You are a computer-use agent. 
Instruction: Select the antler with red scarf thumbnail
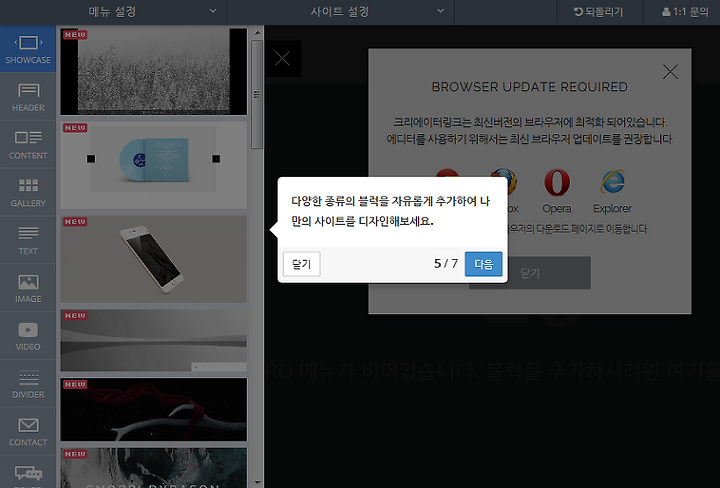[154, 409]
